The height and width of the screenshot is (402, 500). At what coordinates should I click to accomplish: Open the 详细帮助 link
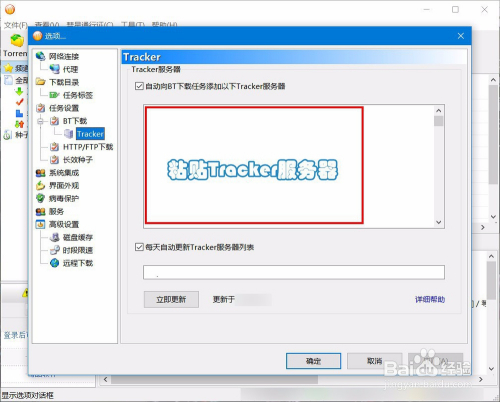click(x=430, y=299)
